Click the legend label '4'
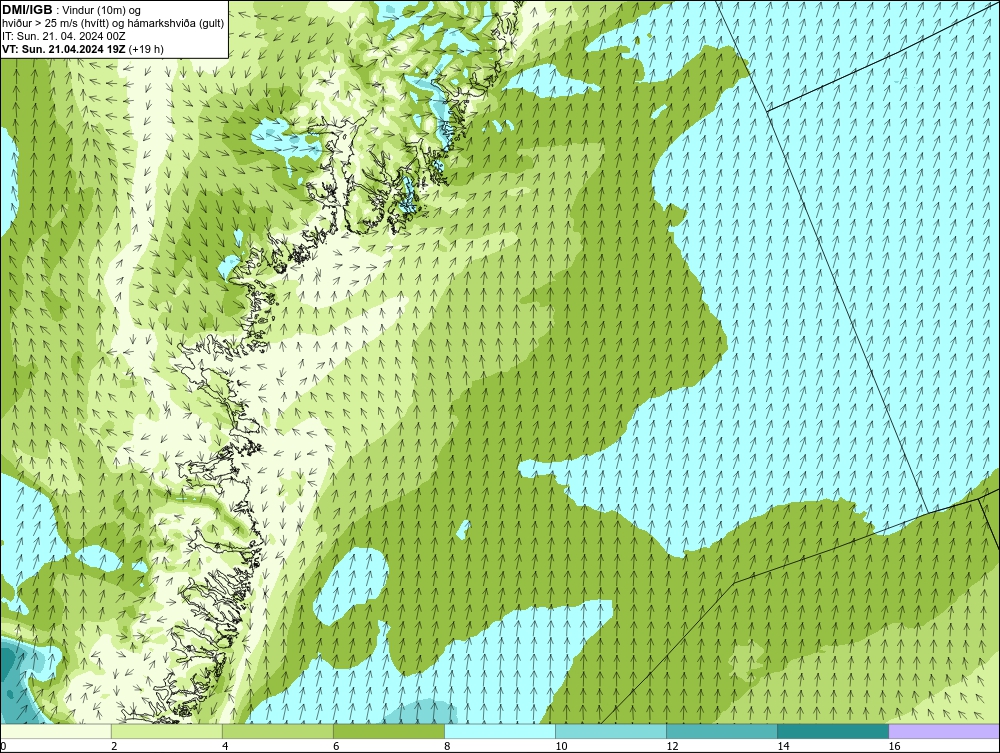This screenshot has height=753, width=1000. [x=225, y=746]
